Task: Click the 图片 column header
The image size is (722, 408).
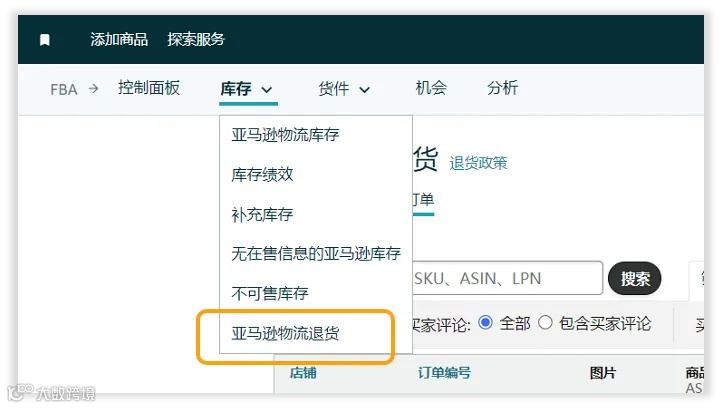Action: coord(603,373)
